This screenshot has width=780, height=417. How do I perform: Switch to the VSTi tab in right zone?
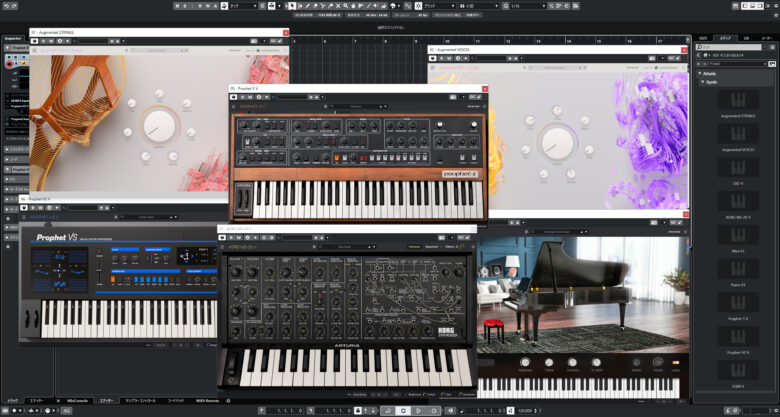(703, 38)
